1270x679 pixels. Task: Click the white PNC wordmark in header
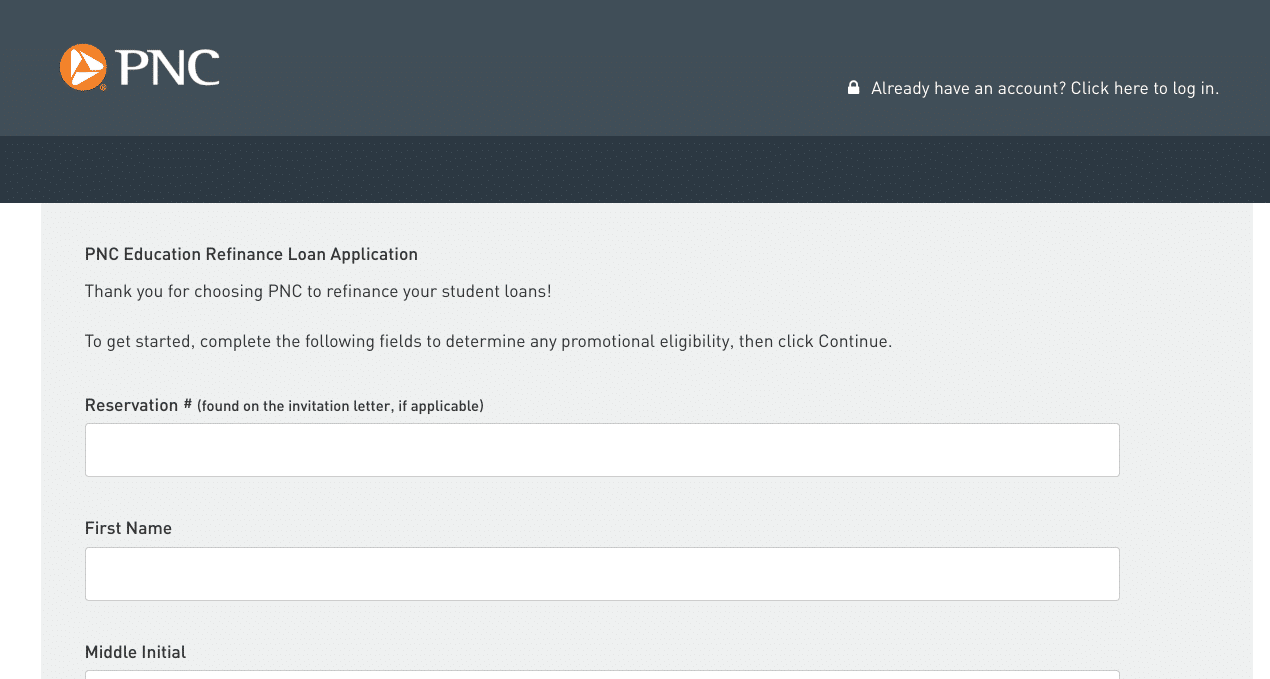coord(167,68)
